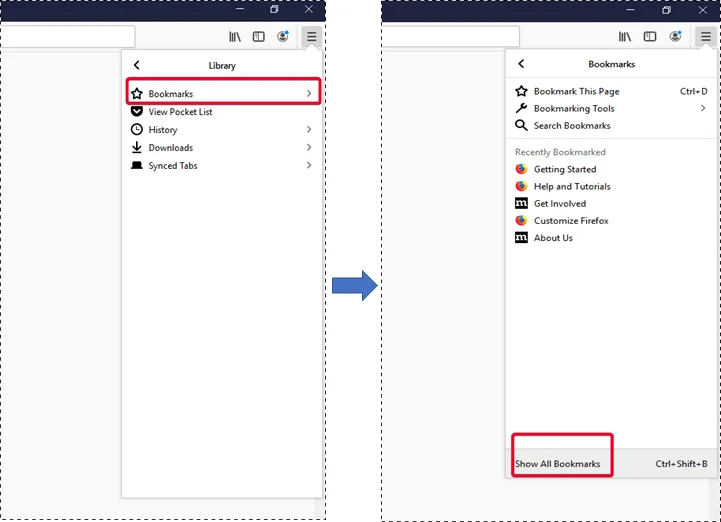Choose Bookmark This Page

point(612,92)
